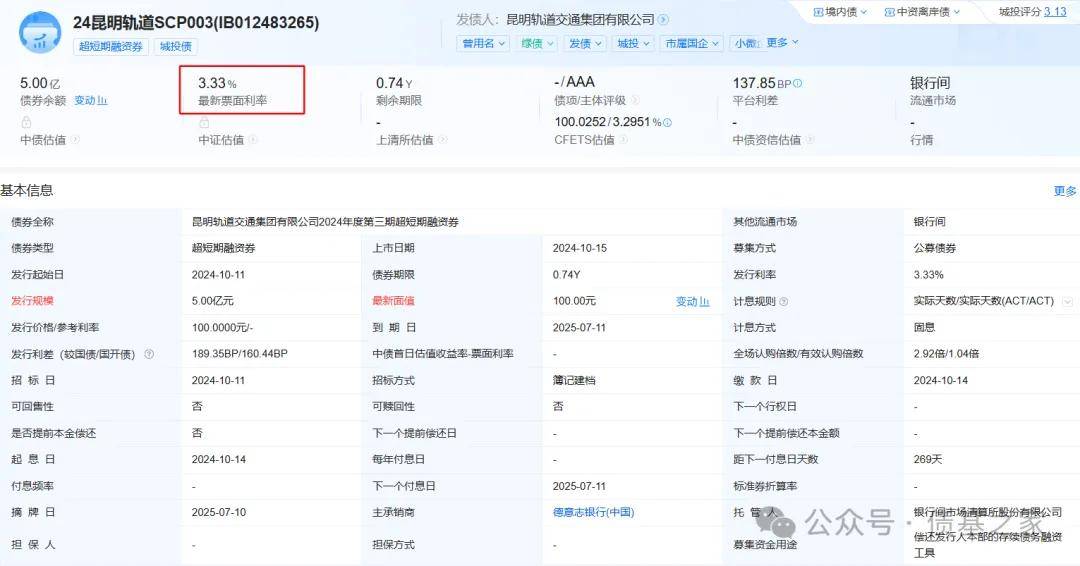Click 簿记建档 招标方式 value

pyautogui.click(x=574, y=380)
